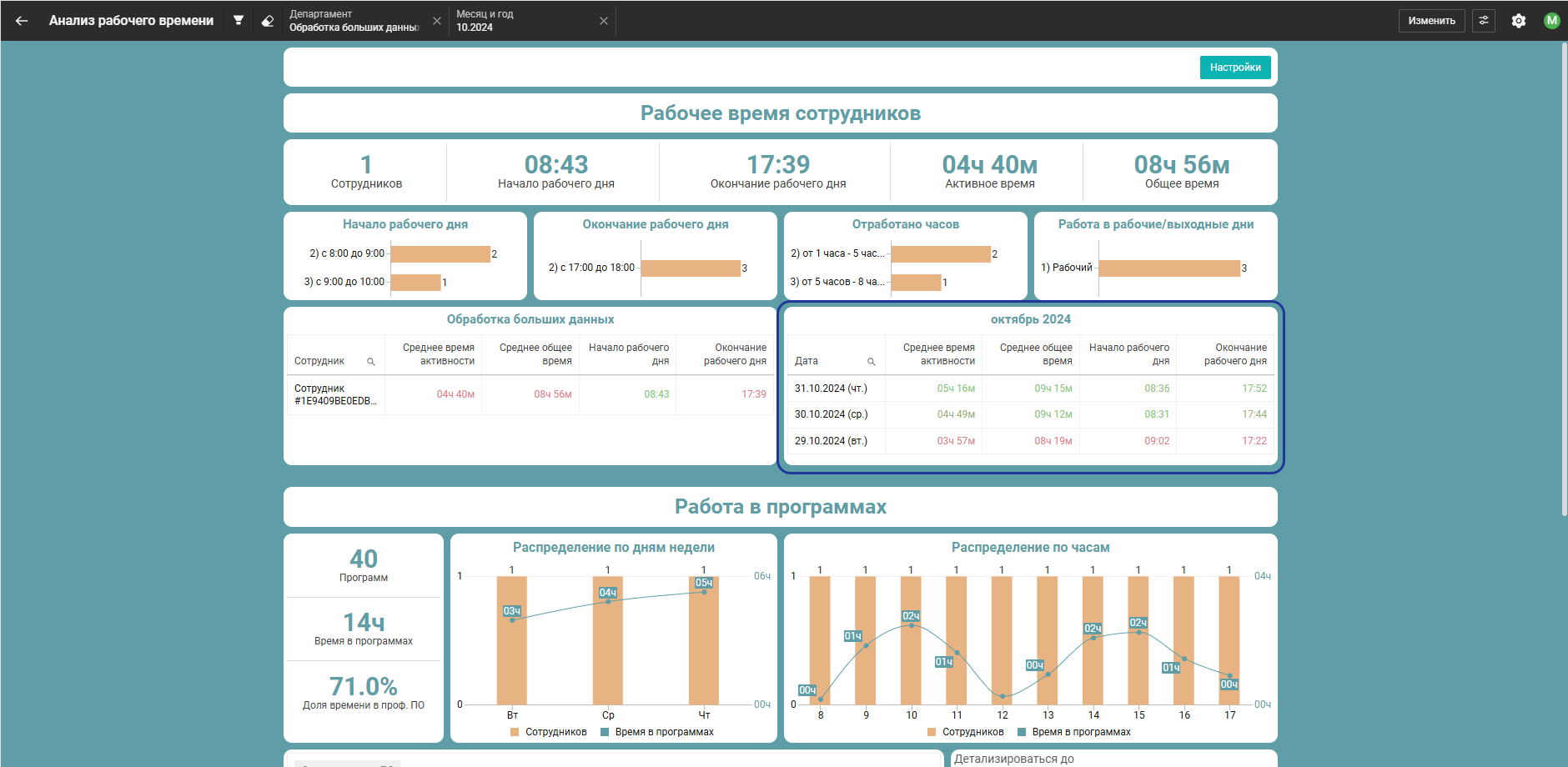
Task: Toggle Время в программах legend in weekday chart
Action: (x=657, y=732)
